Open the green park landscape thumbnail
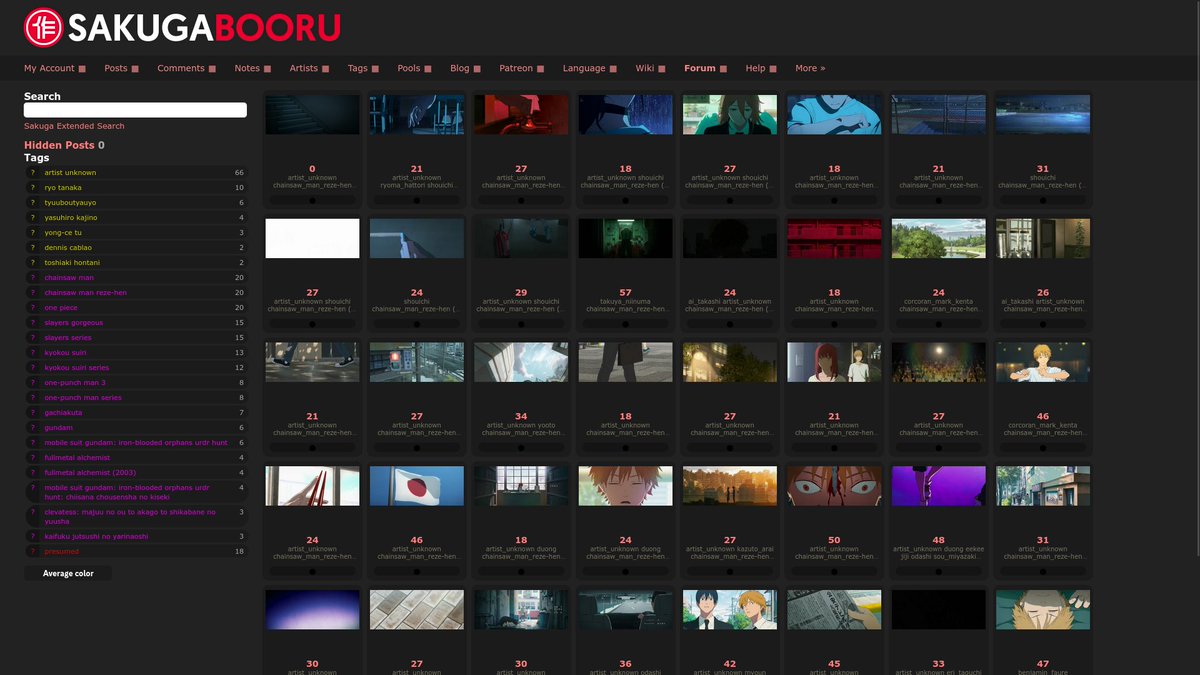 pyautogui.click(x=938, y=238)
